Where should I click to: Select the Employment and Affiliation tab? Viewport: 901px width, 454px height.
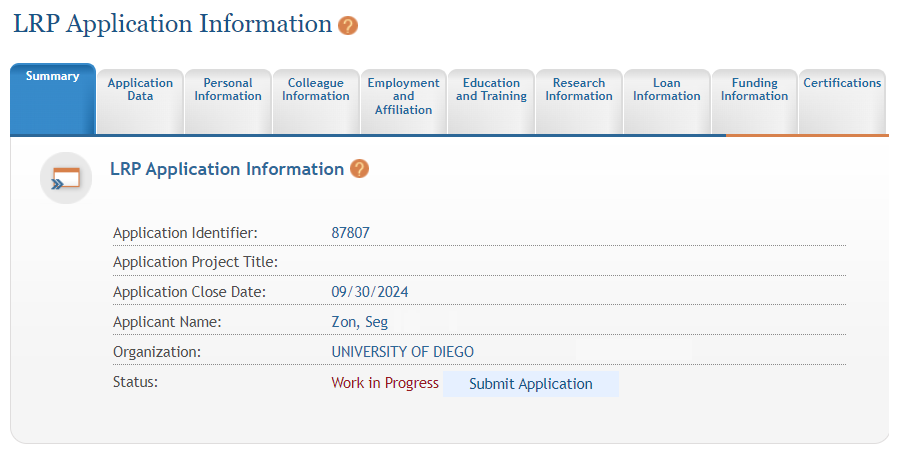403,102
